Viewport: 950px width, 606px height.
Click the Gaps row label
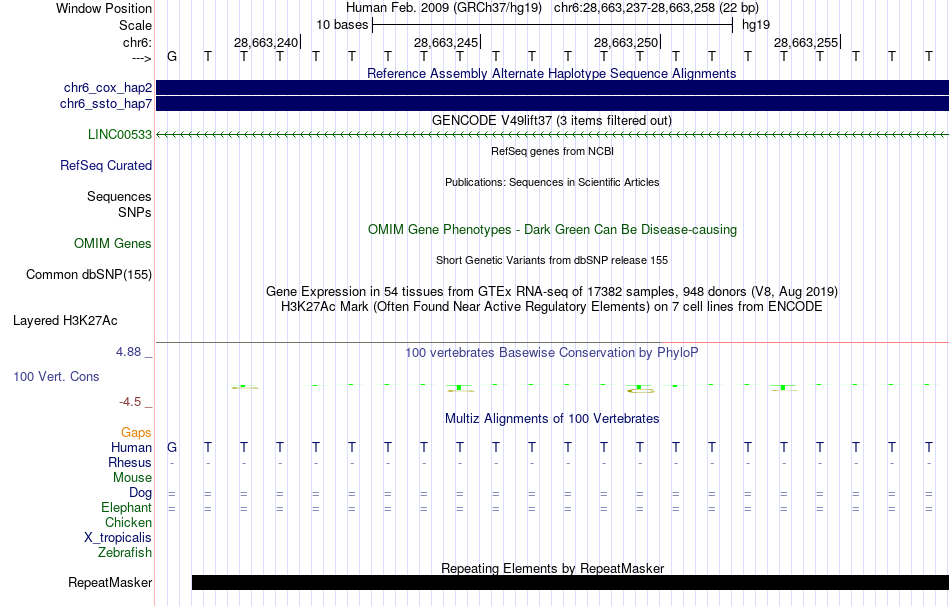(136, 432)
